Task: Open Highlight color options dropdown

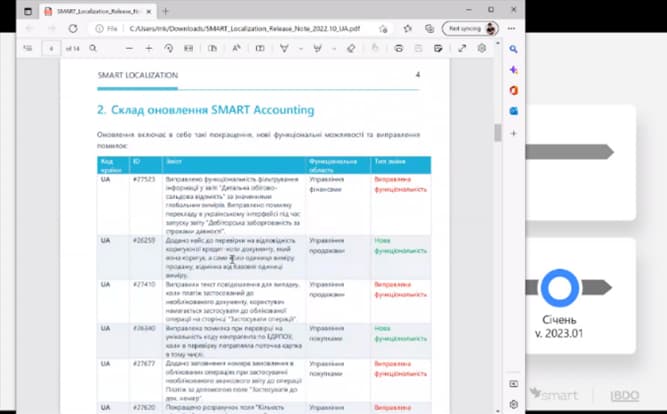Action: coord(334,49)
